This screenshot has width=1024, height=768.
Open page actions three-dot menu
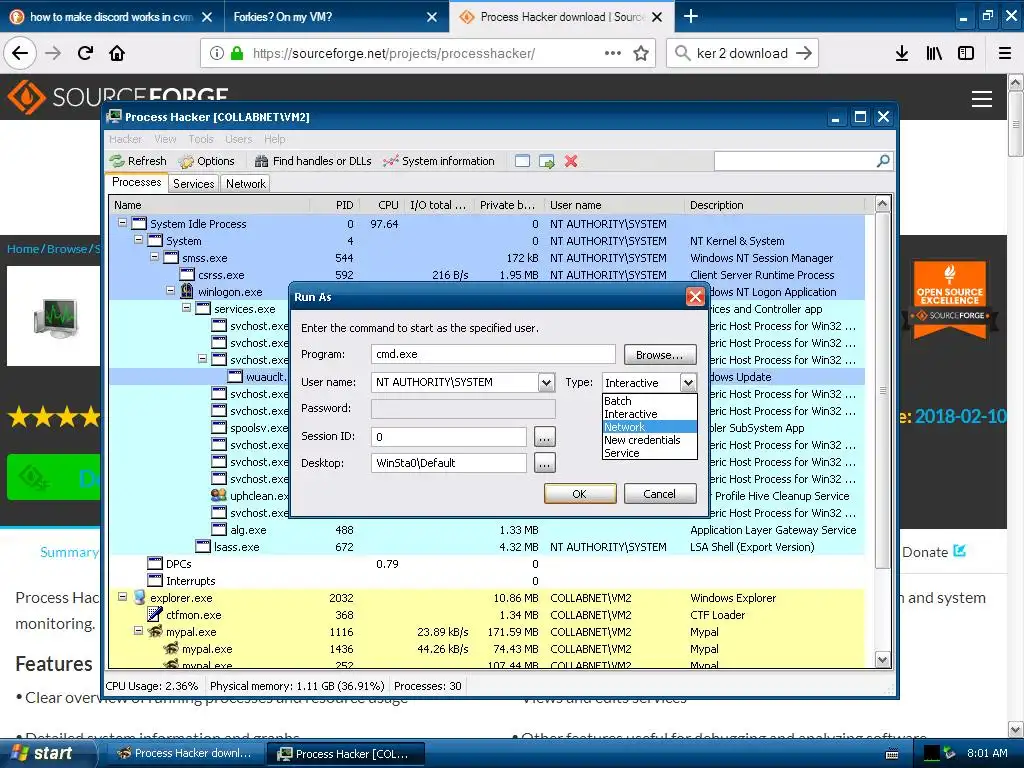pos(613,54)
